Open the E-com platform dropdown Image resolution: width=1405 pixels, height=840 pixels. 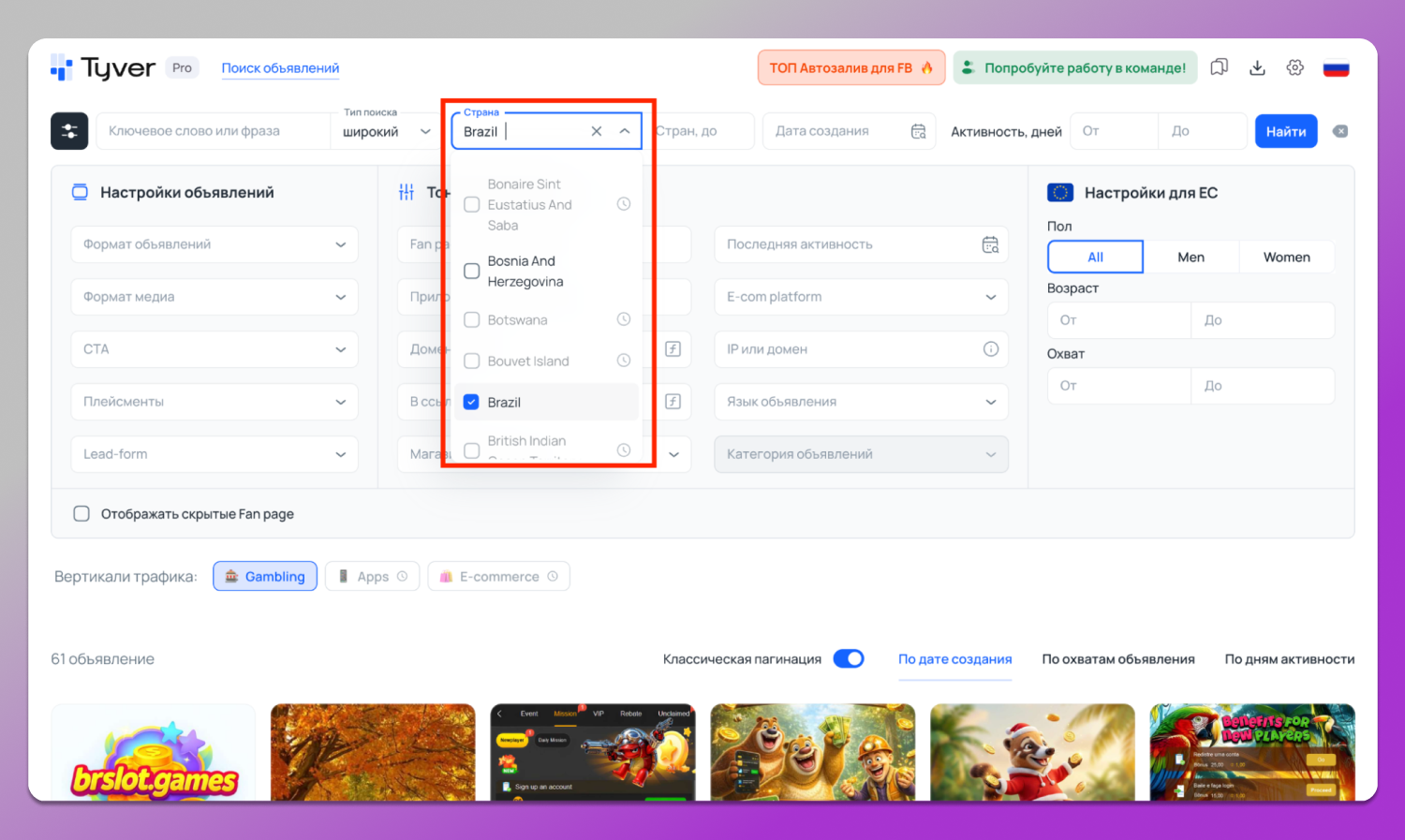tap(860, 297)
